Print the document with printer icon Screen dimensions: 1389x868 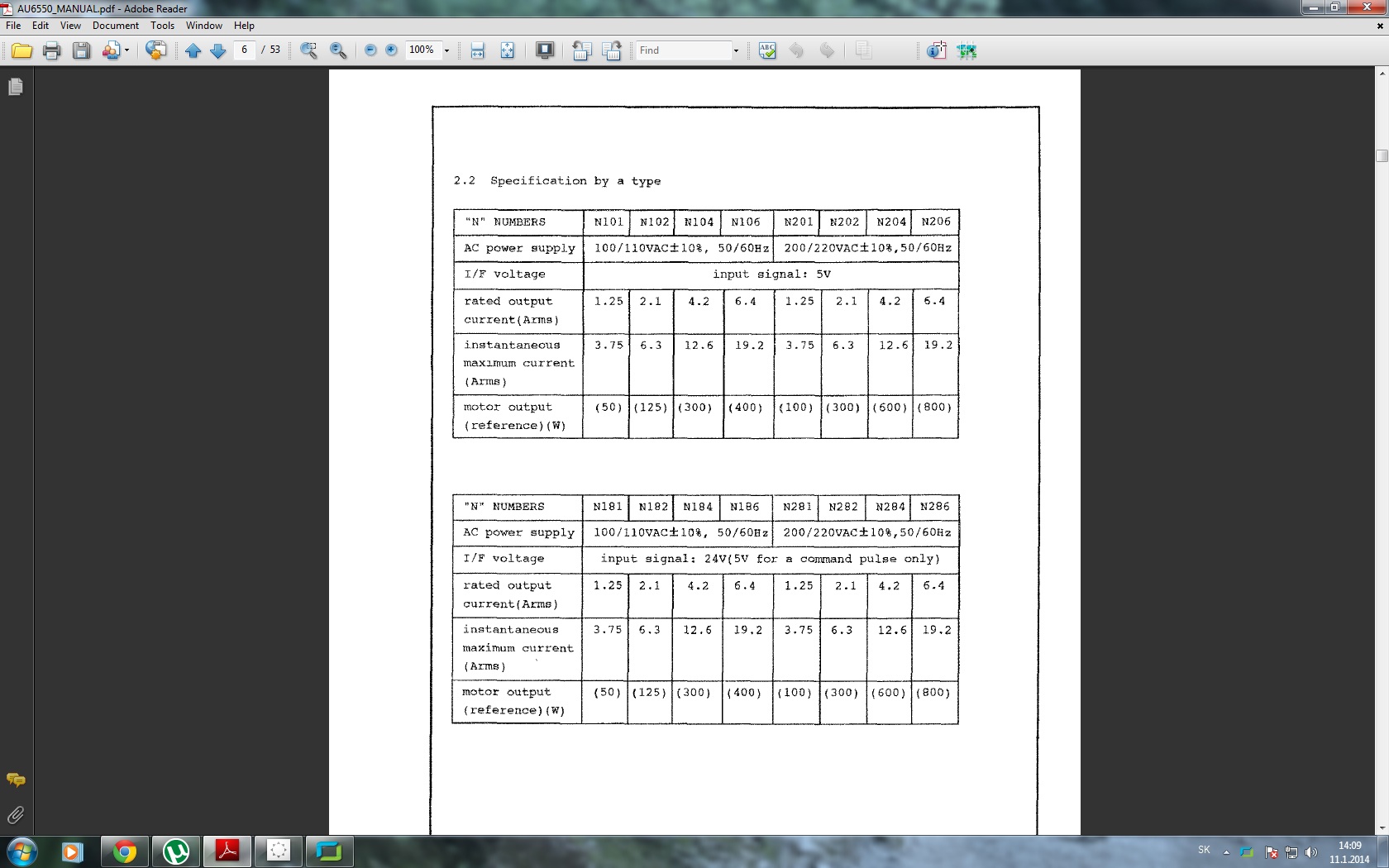(51, 51)
